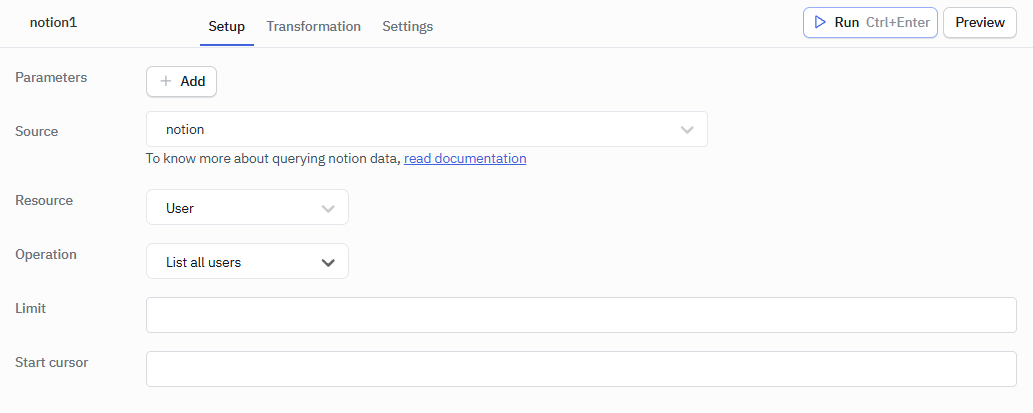Click the text 'To know more about querying notion data'
1033x413 pixels.
point(273,159)
